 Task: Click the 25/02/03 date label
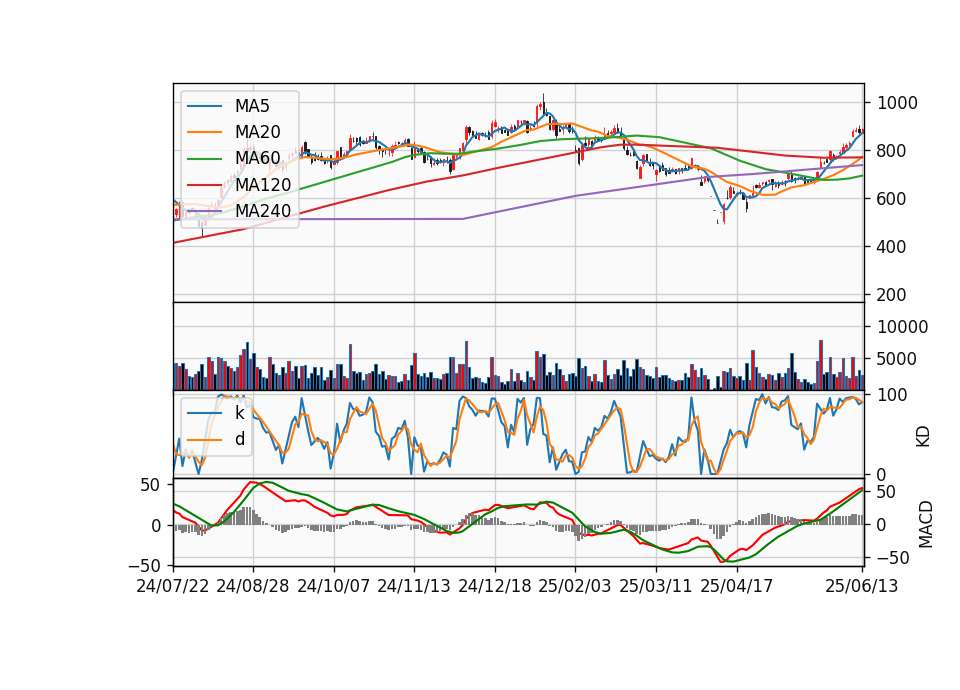pyautogui.click(x=575, y=586)
